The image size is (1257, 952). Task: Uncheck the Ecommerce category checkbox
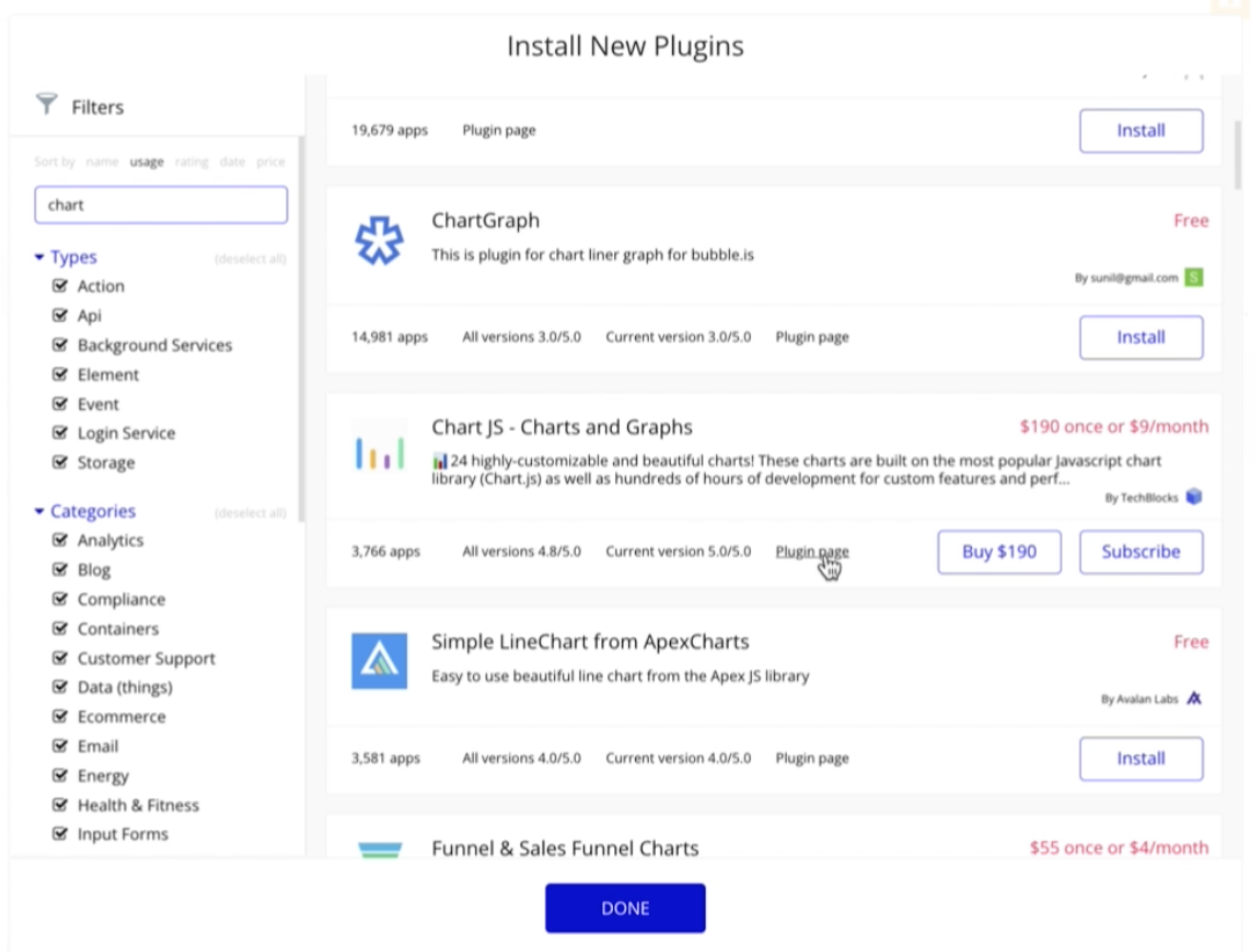60,716
